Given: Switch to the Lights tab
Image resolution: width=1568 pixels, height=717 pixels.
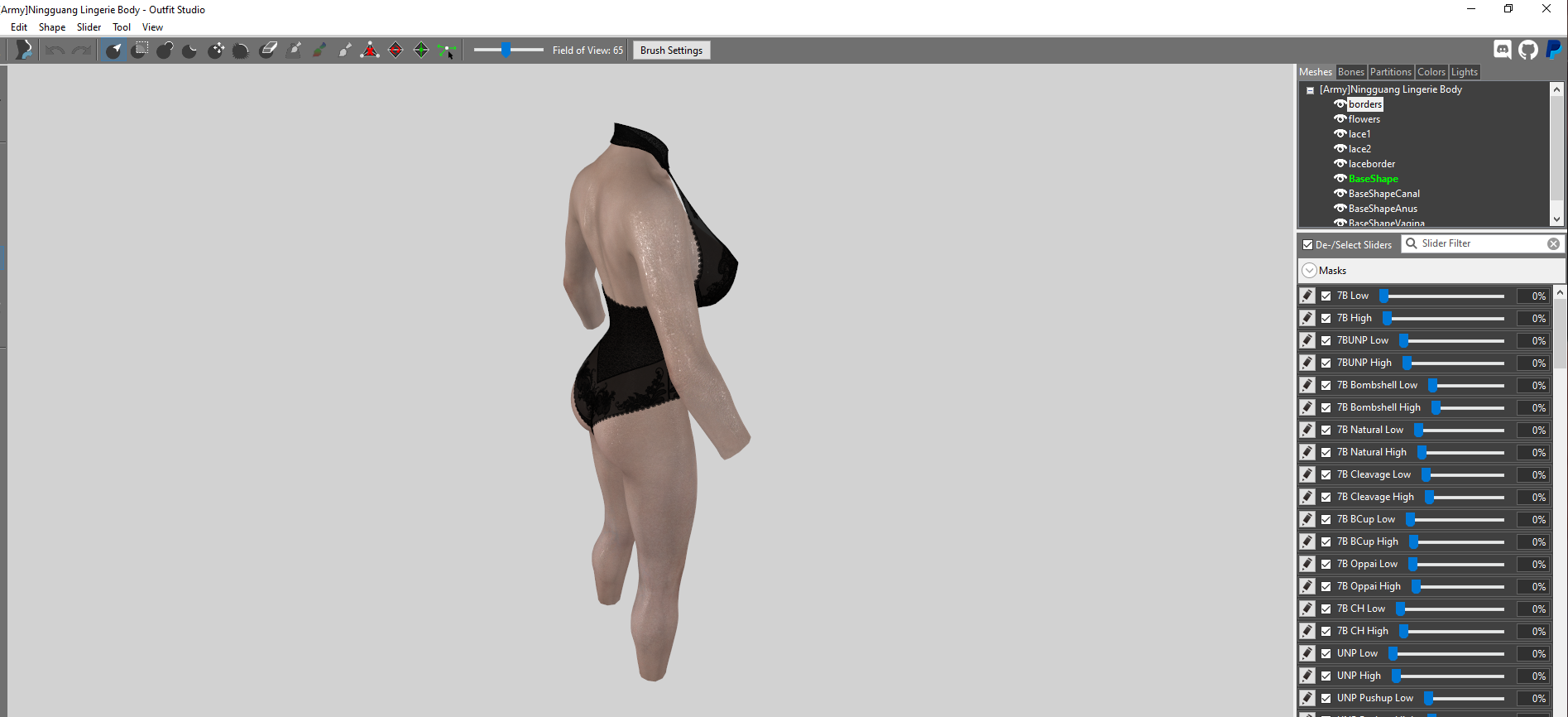Looking at the screenshot, I should click(x=1464, y=72).
